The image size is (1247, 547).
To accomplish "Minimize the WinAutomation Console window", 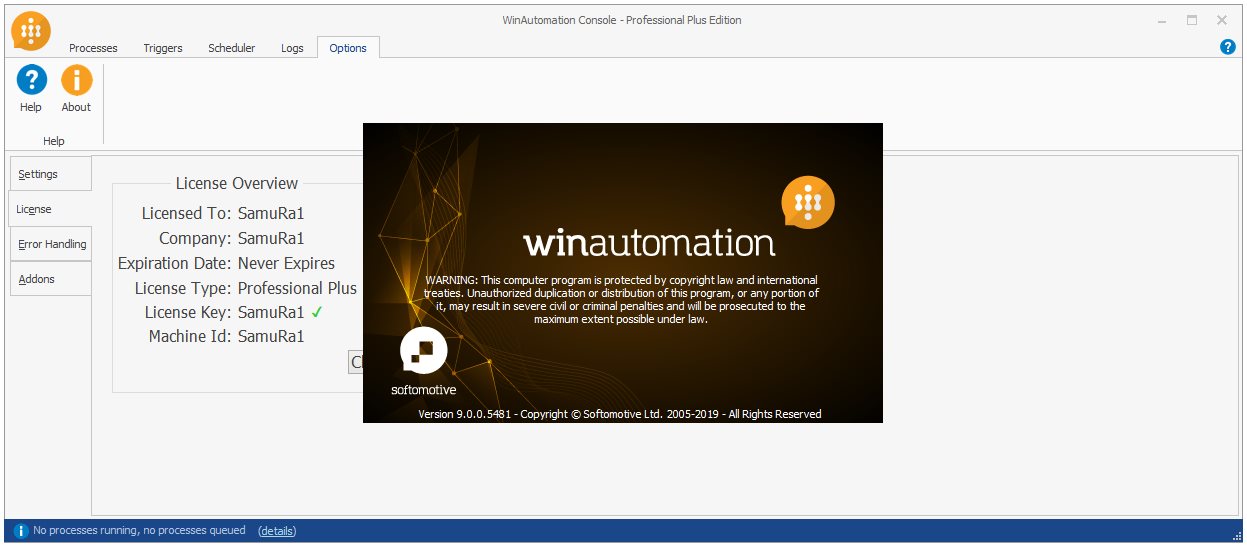I will coord(1162,20).
